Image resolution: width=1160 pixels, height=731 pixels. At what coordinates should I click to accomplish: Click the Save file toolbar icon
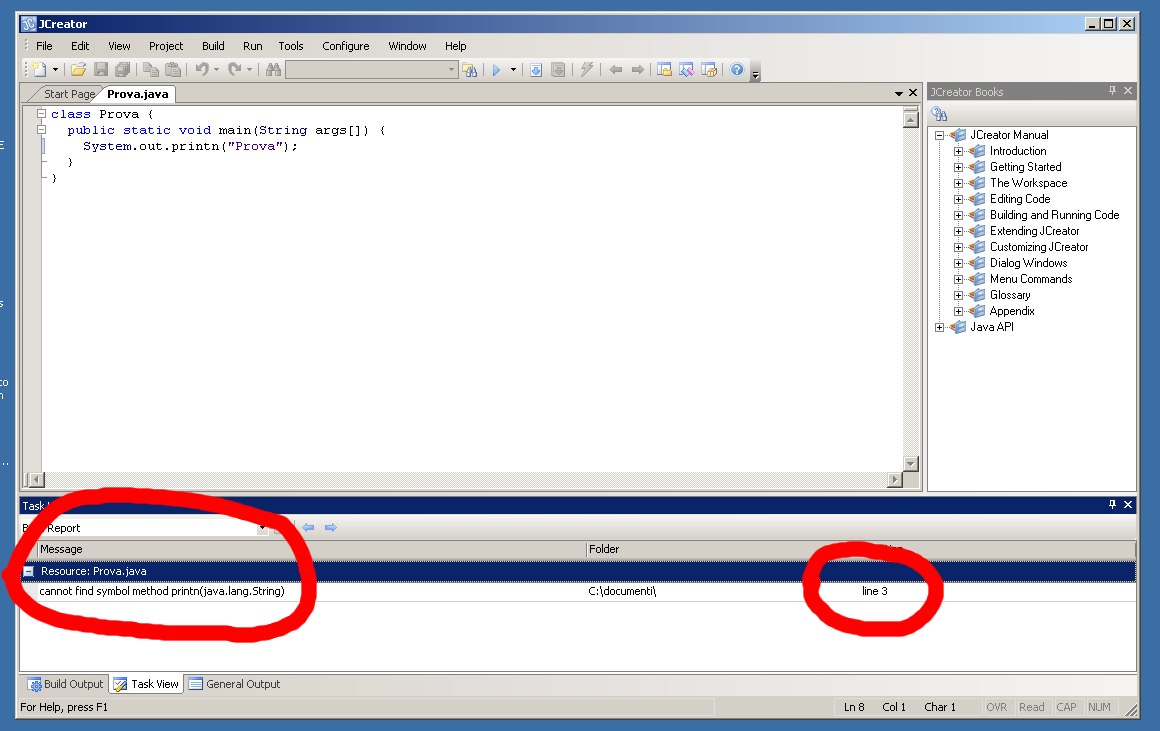click(x=100, y=70)
